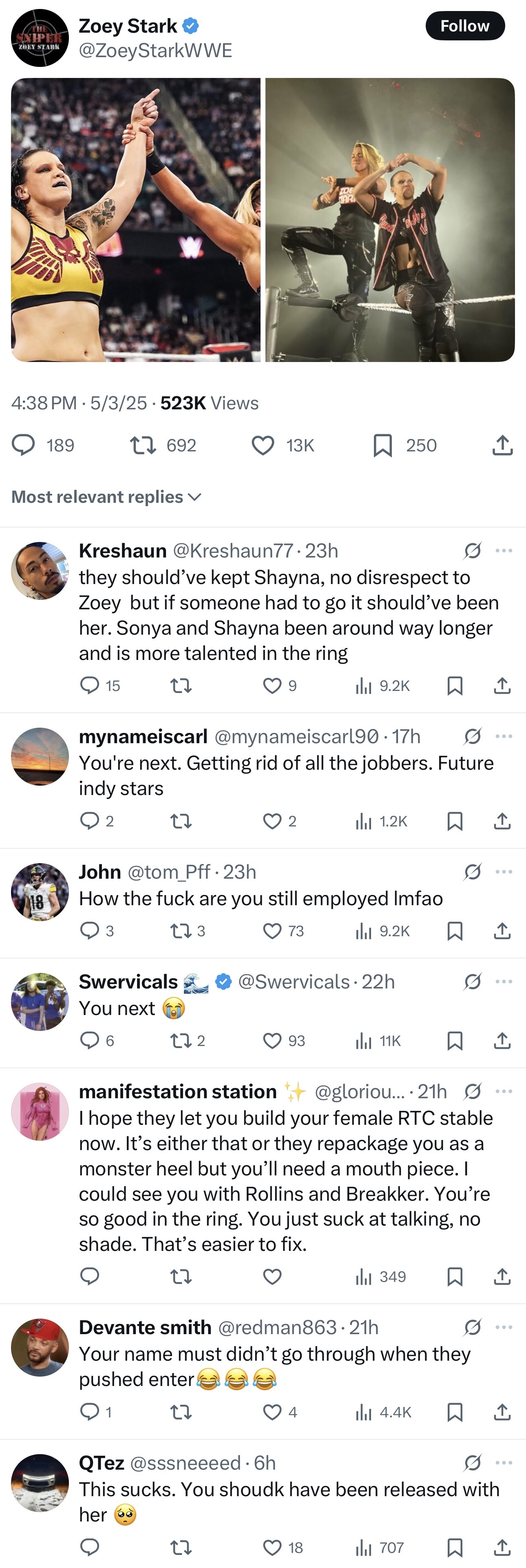Reply to Kreshaun's comment
Screen dimensions: 526x1568
point(90,686)
